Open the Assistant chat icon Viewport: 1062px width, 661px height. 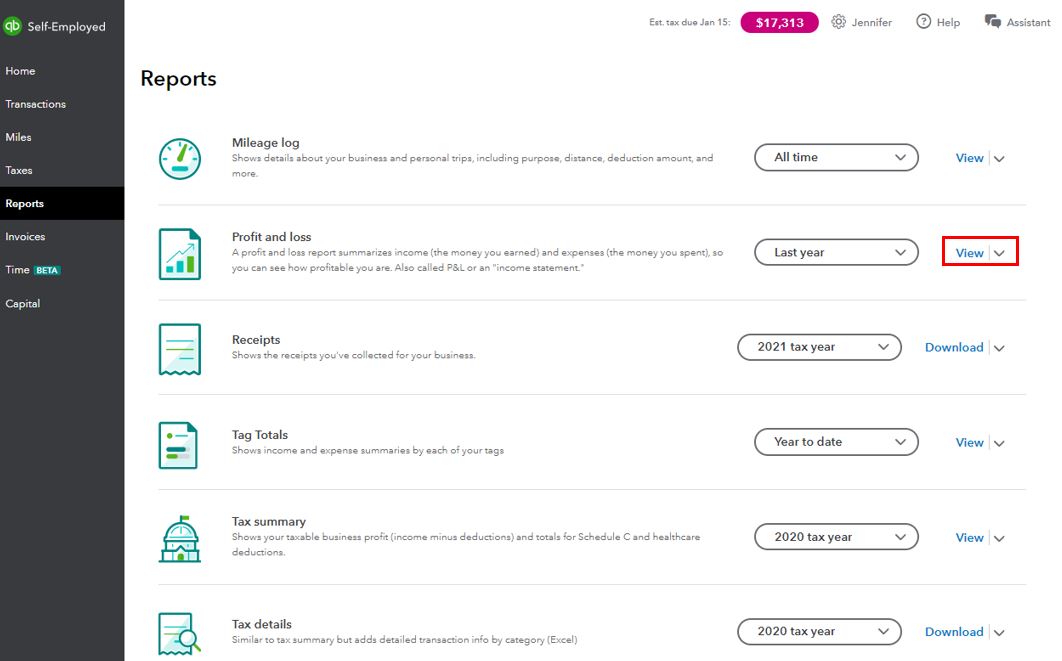tap(992, 22)
